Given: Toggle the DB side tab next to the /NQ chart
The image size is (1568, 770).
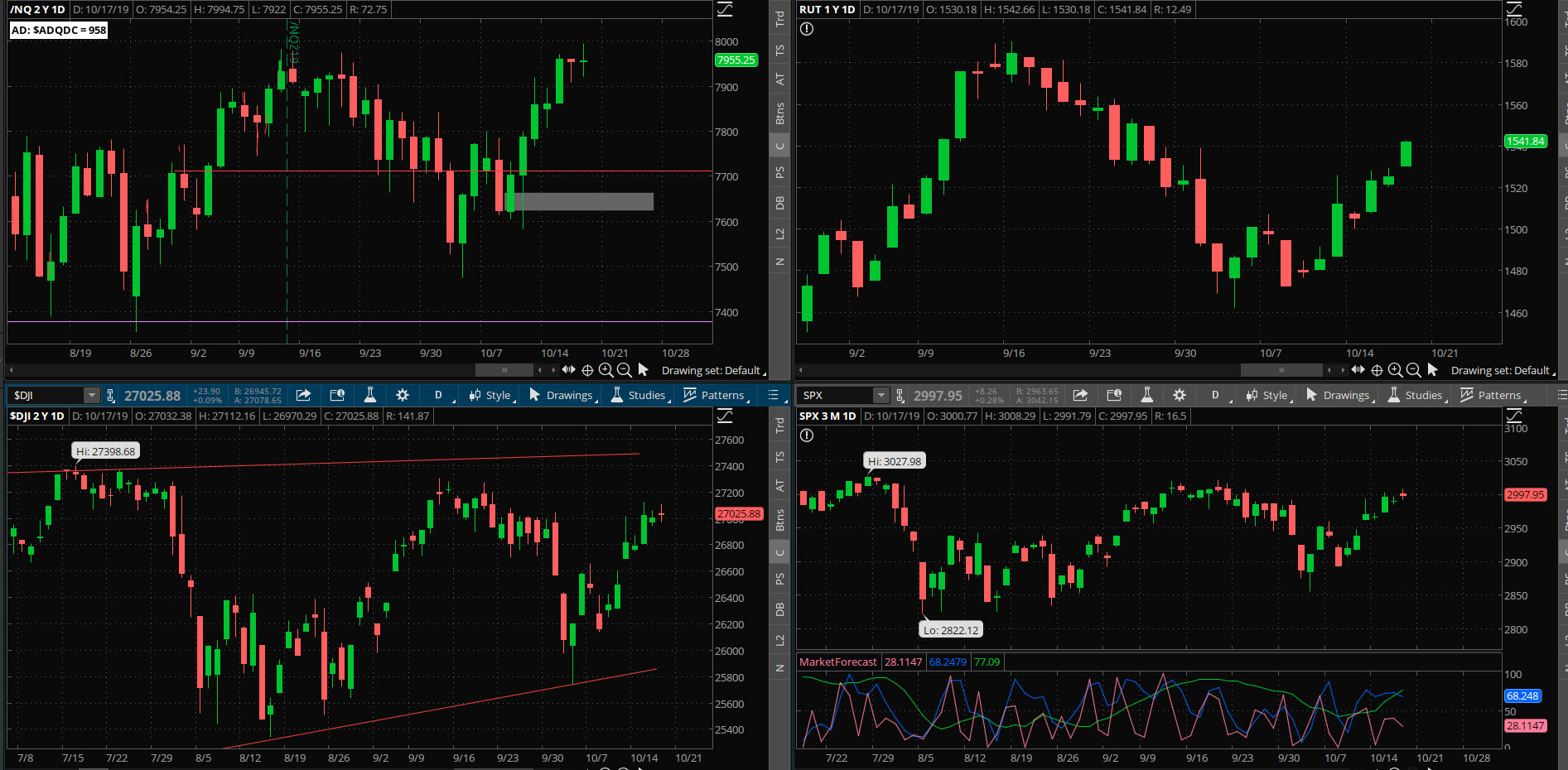Looking at the screenshot, I should pos(779,203).
